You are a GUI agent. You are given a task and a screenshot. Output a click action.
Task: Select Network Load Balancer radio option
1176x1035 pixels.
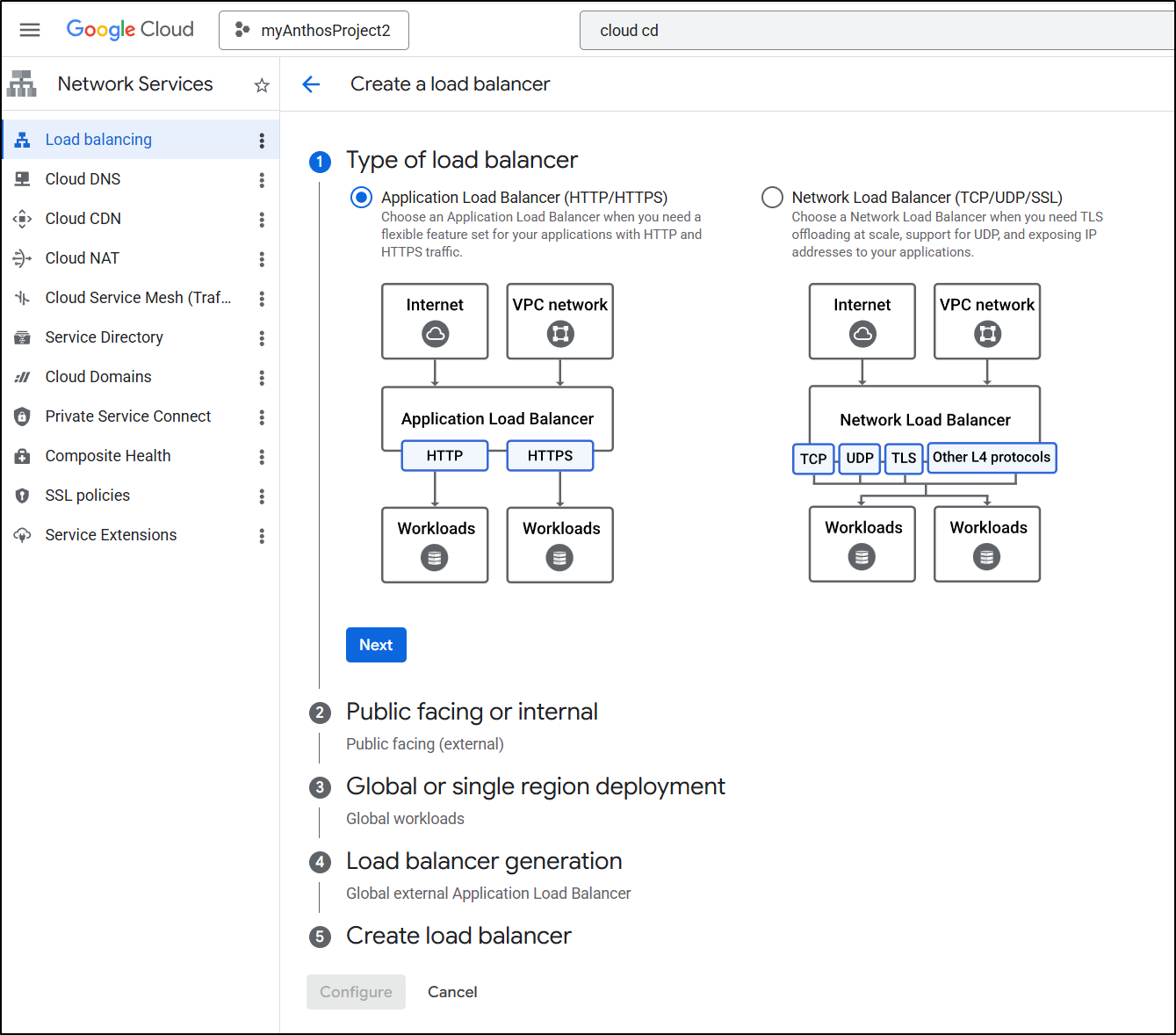coord(772,198)
